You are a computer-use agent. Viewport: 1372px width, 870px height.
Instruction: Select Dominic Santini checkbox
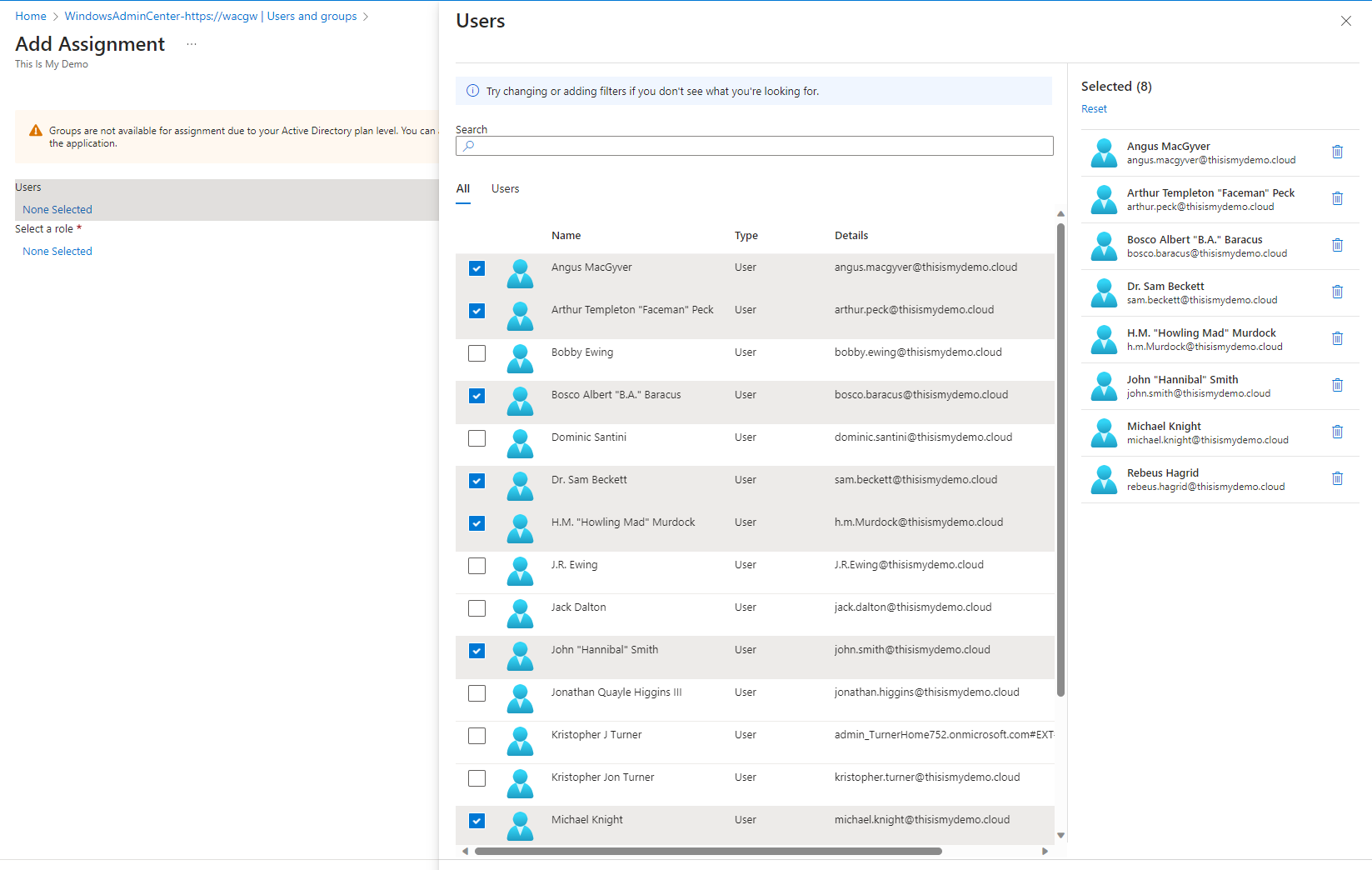click(x=476, y=438)
